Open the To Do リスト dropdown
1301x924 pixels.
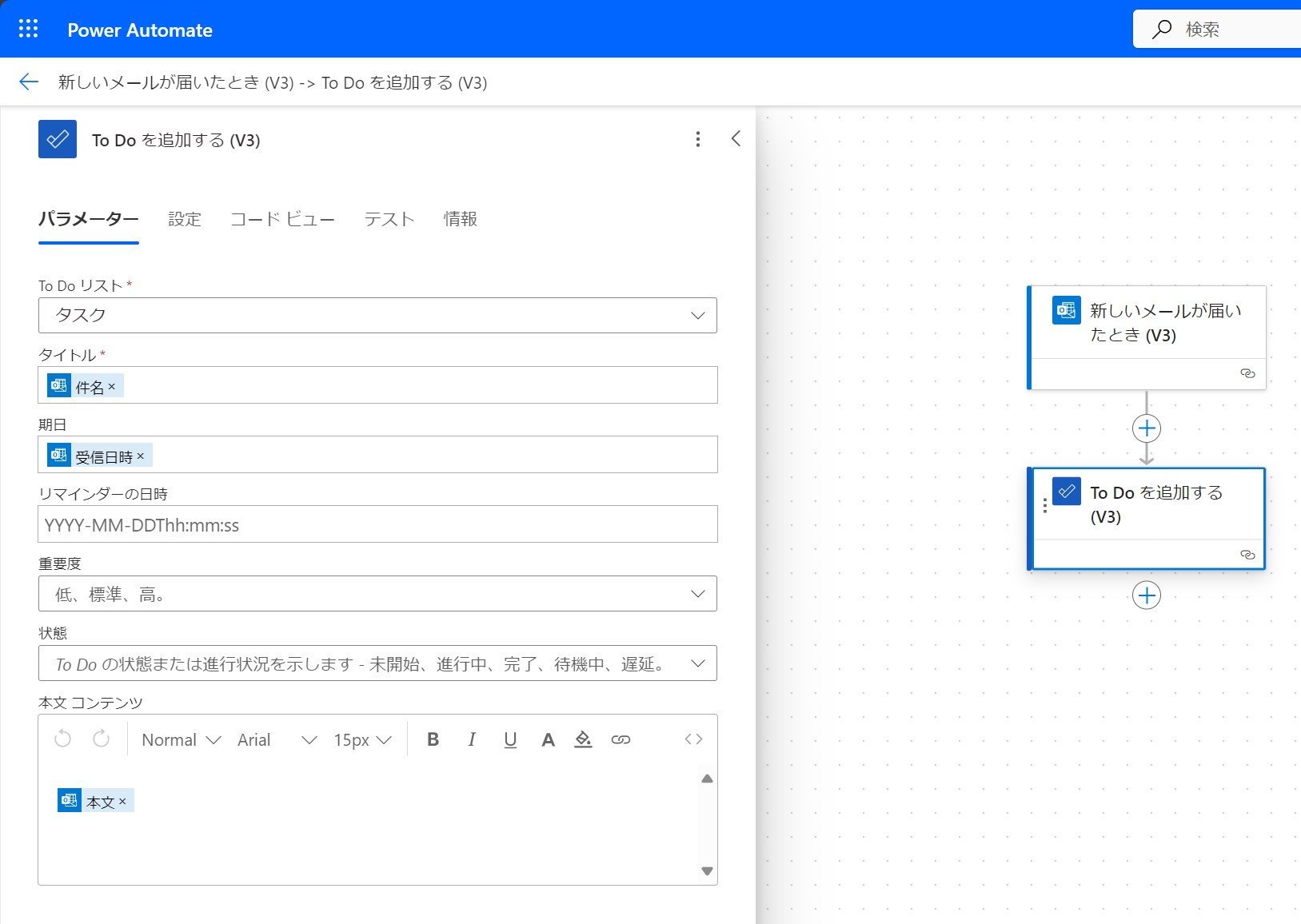coord(377,315)
